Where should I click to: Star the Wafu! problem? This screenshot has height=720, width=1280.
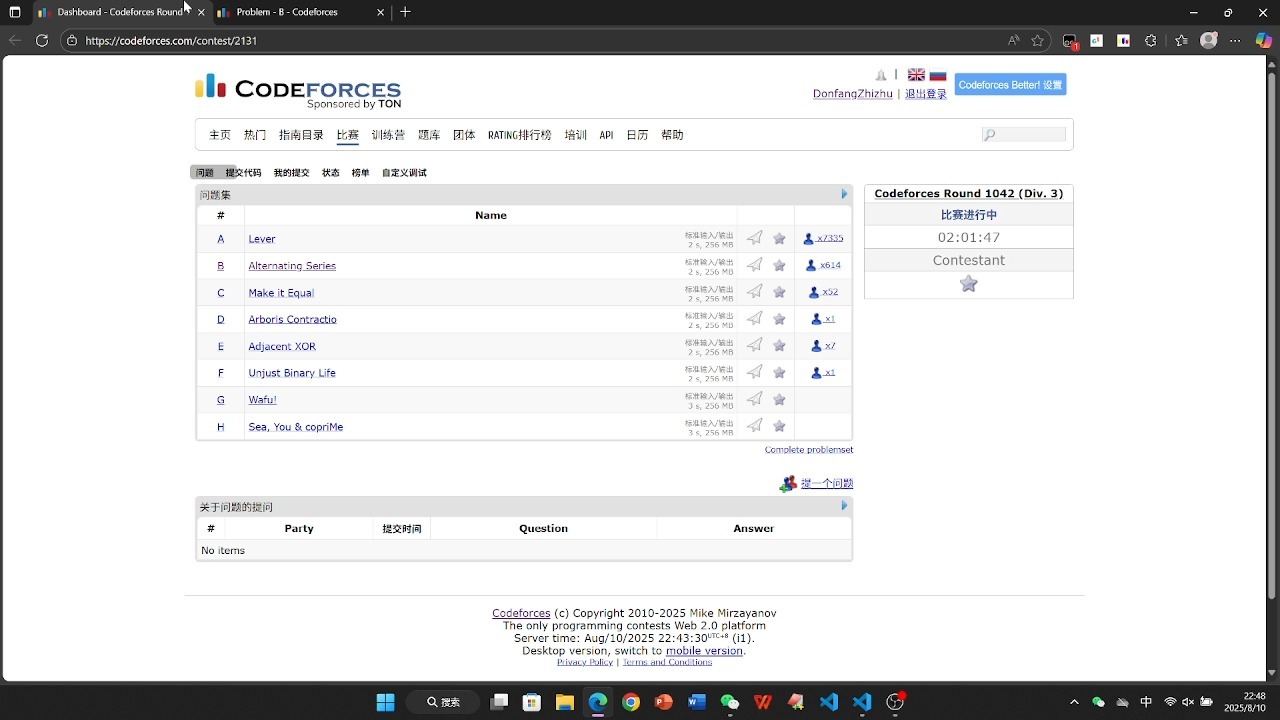tap(780, 399)
